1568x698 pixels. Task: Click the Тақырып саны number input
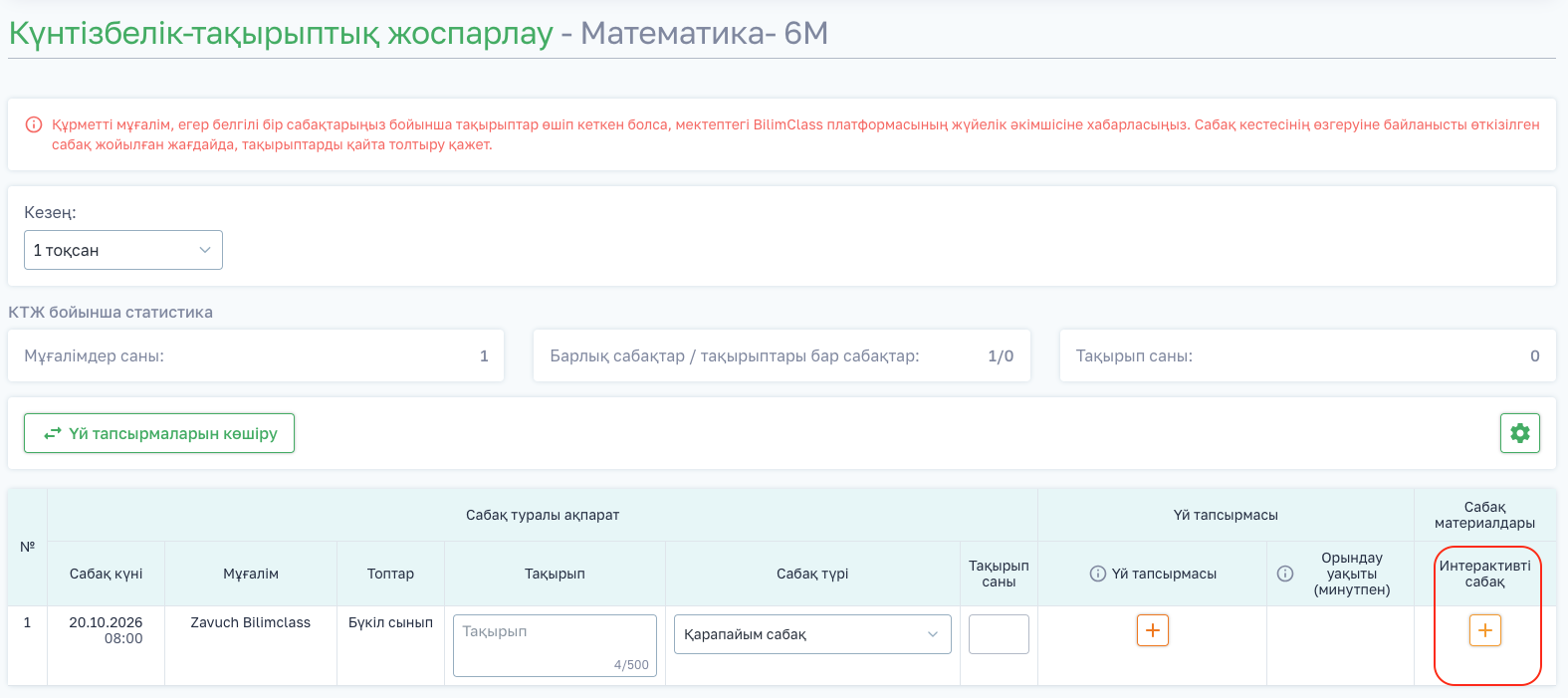pos(999,634)
